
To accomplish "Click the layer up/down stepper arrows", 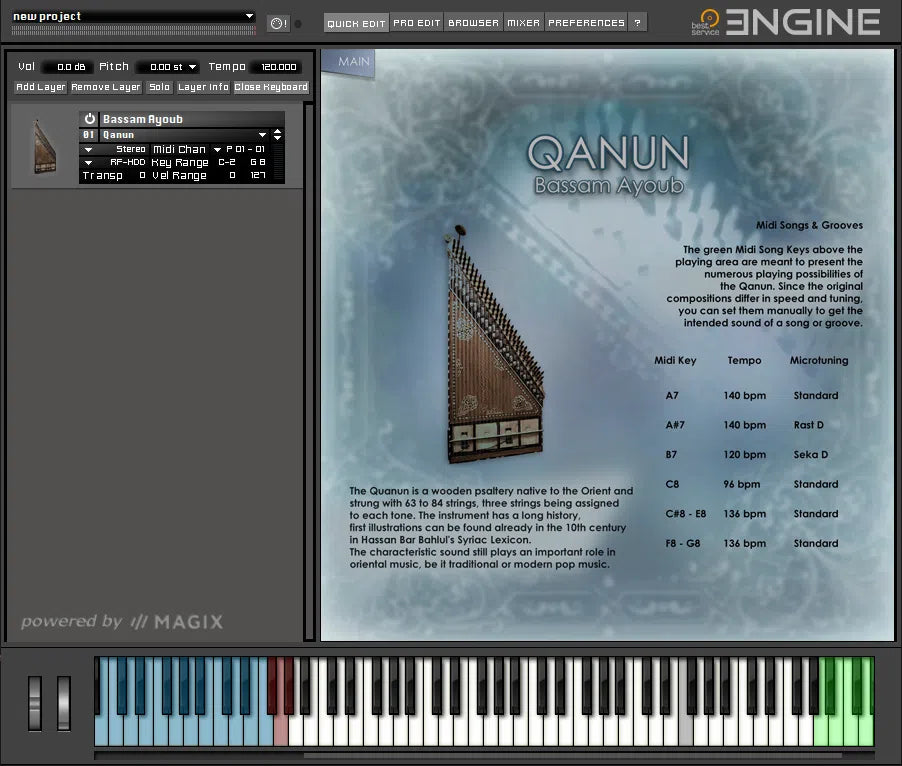I will 277,134.
